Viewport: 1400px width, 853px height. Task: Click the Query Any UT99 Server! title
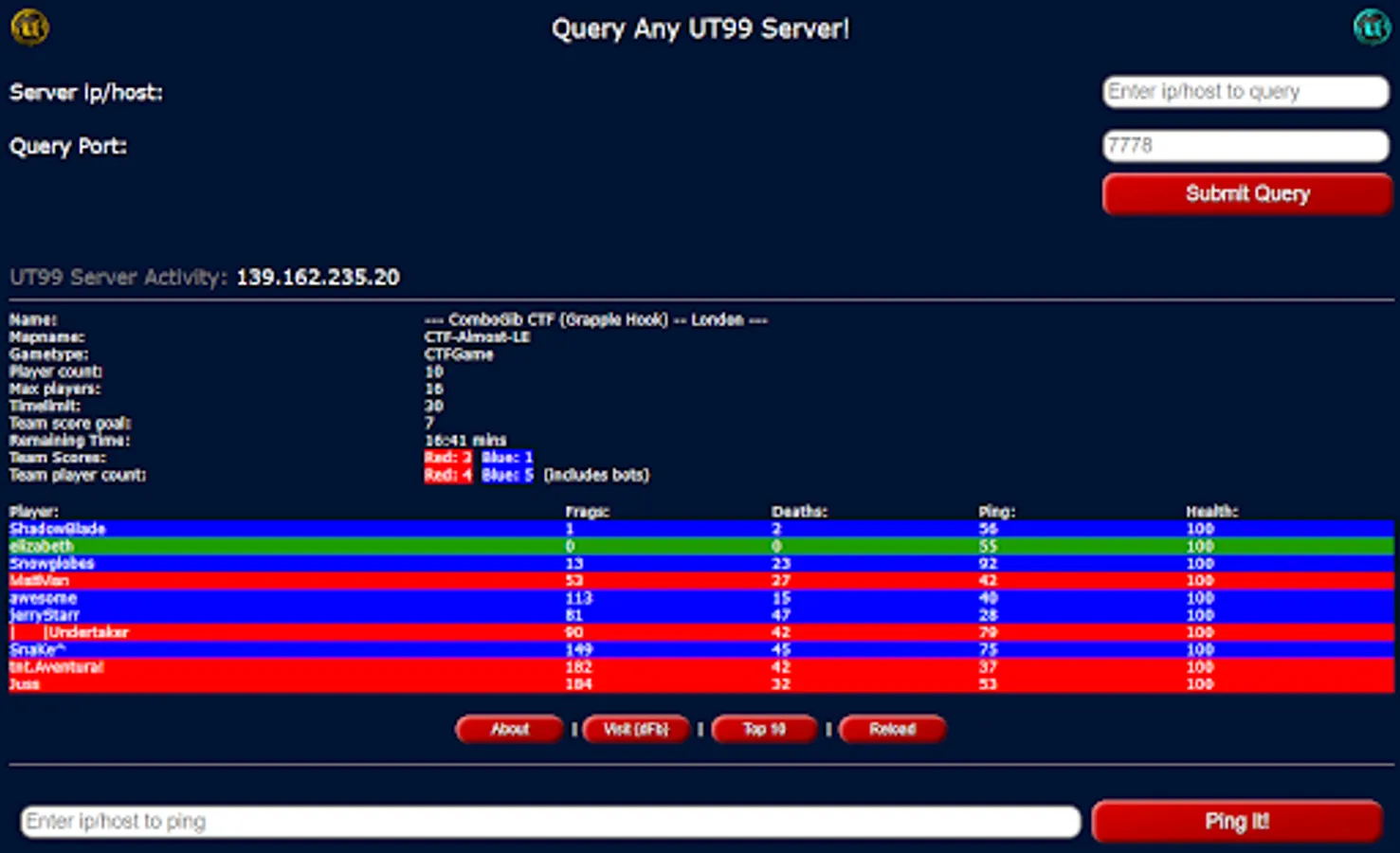[x=700, y=28]
